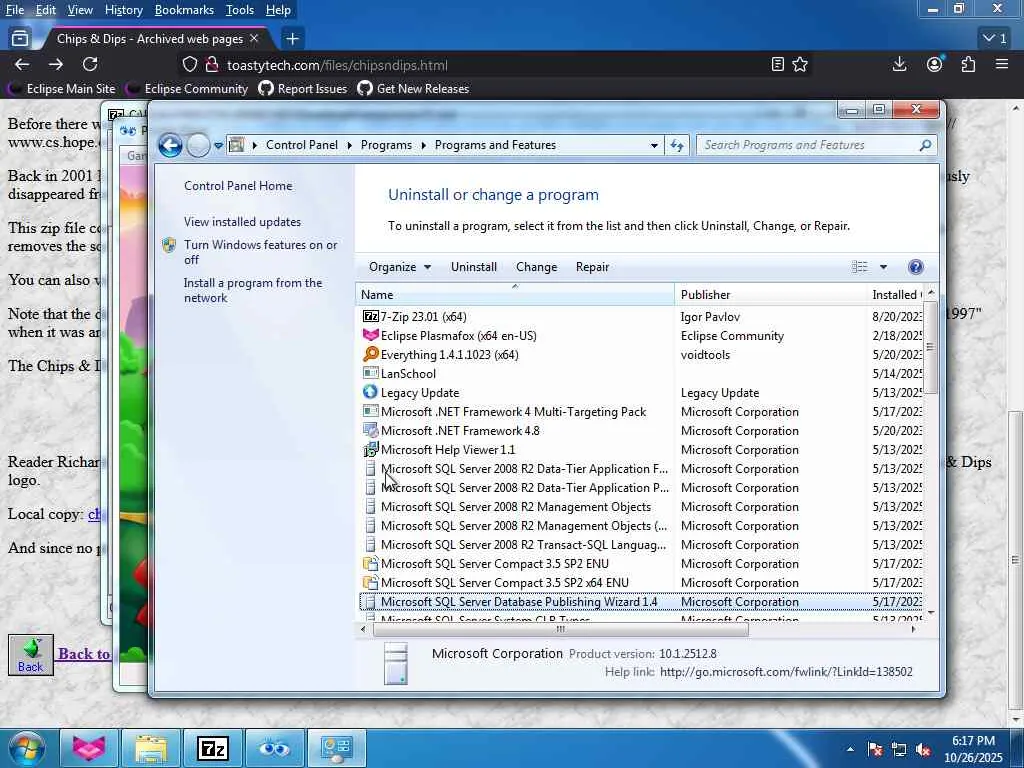This screenshot has height=768, width=1024.
Task: Click the vertical scrollbar thumb of program list
Action: (930, 347)
